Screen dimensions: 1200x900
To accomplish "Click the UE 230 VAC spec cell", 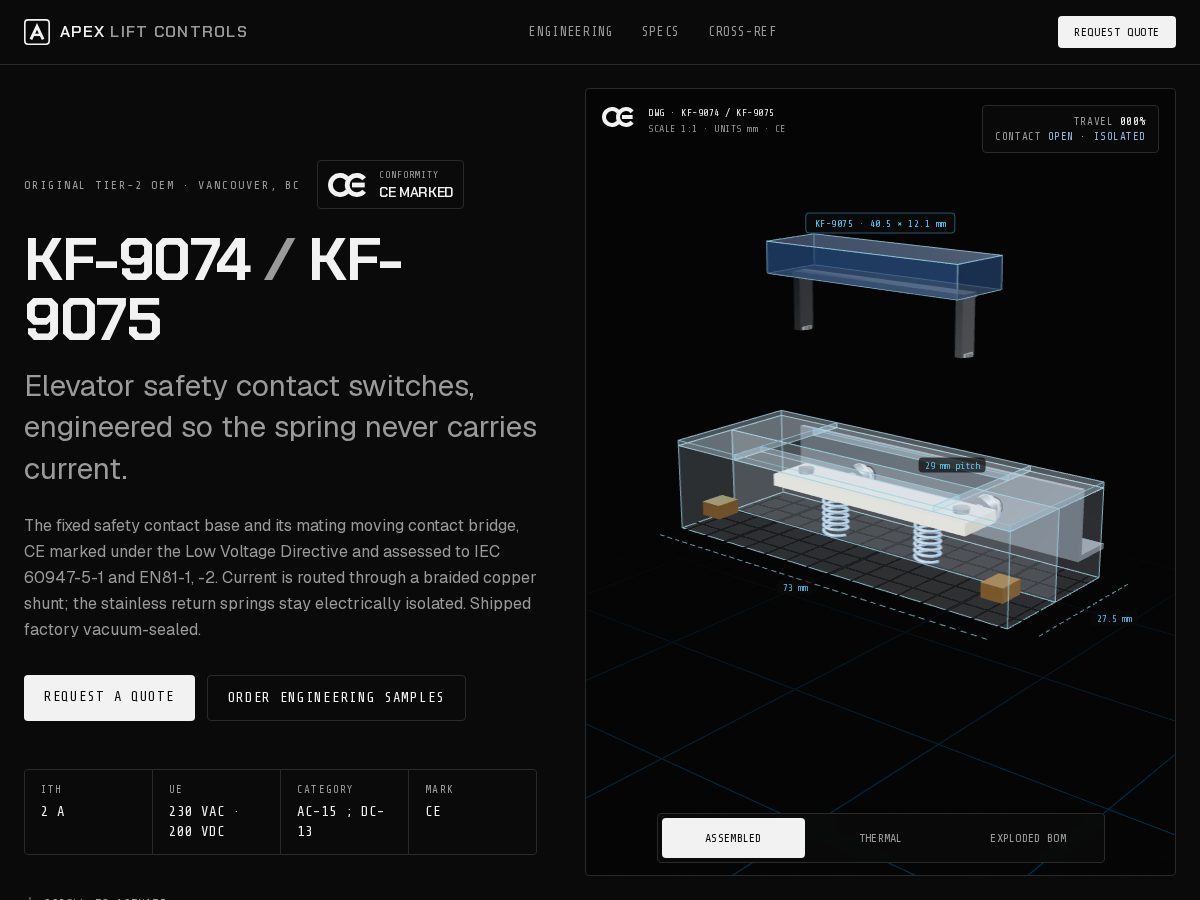I will pos(216,812).
